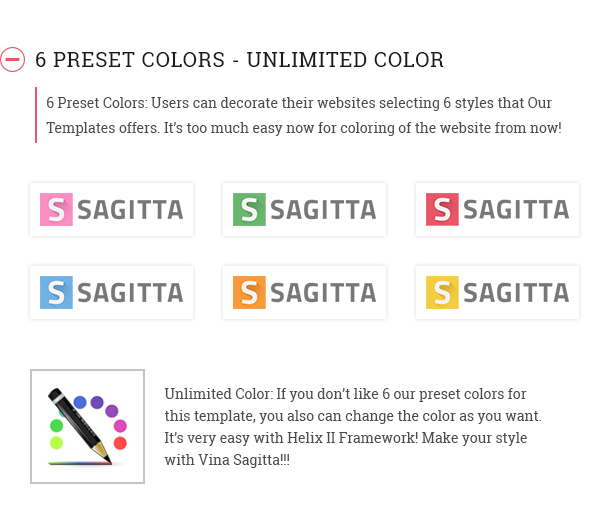Select the blue SAGITTA logo text
The width and height of the screenshot is (610, 532).
(x=130, y=293)
